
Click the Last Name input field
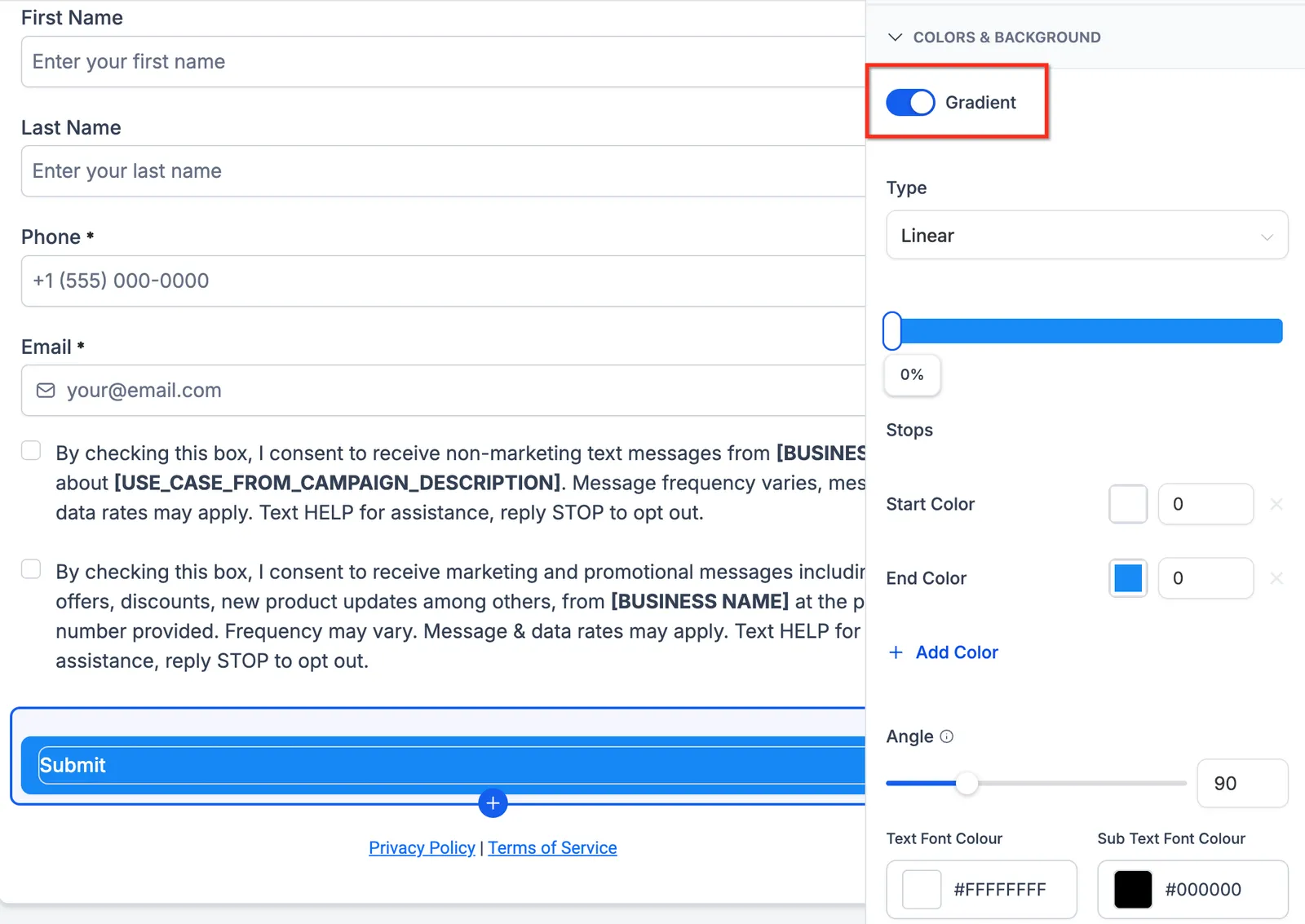[443, 171]
